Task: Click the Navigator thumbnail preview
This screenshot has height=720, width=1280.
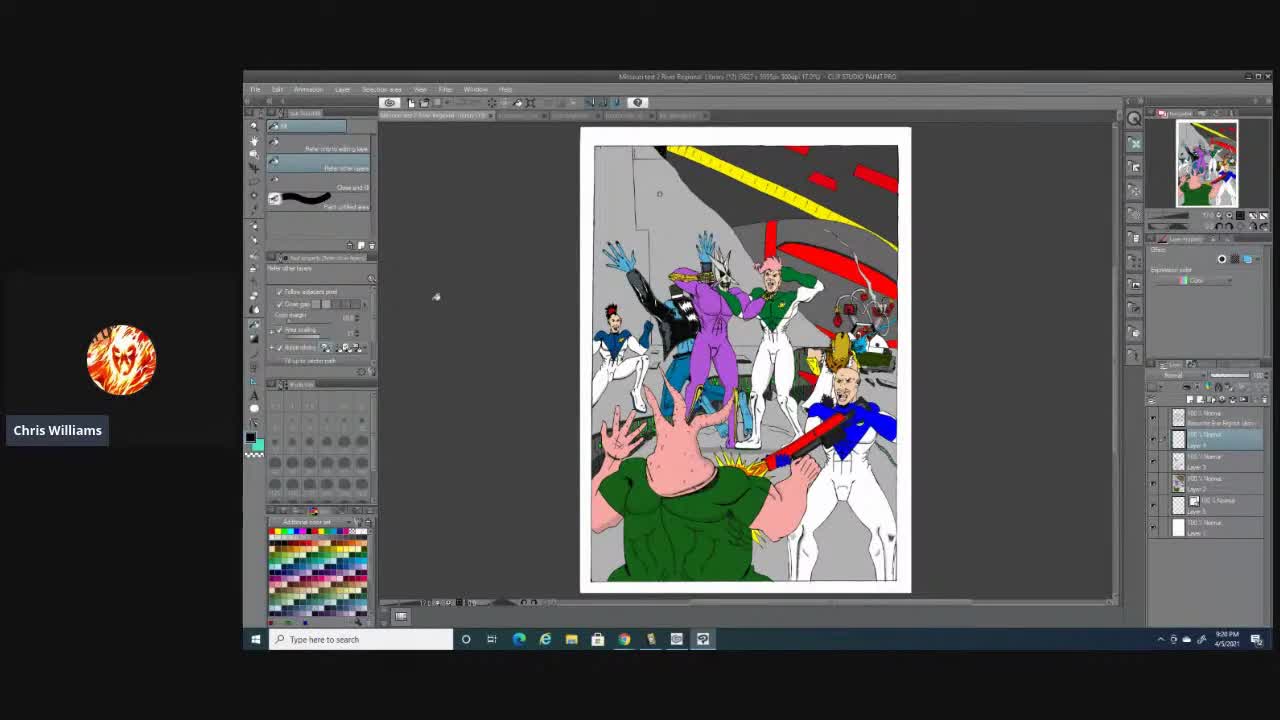Action: 1206,164
